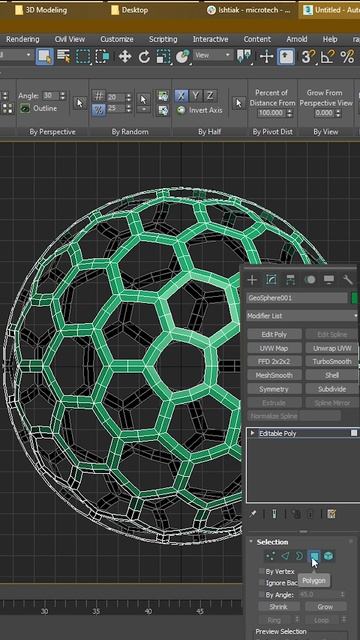Open Scripting menu
Viewport: 360px width, 640px height.
163,39
